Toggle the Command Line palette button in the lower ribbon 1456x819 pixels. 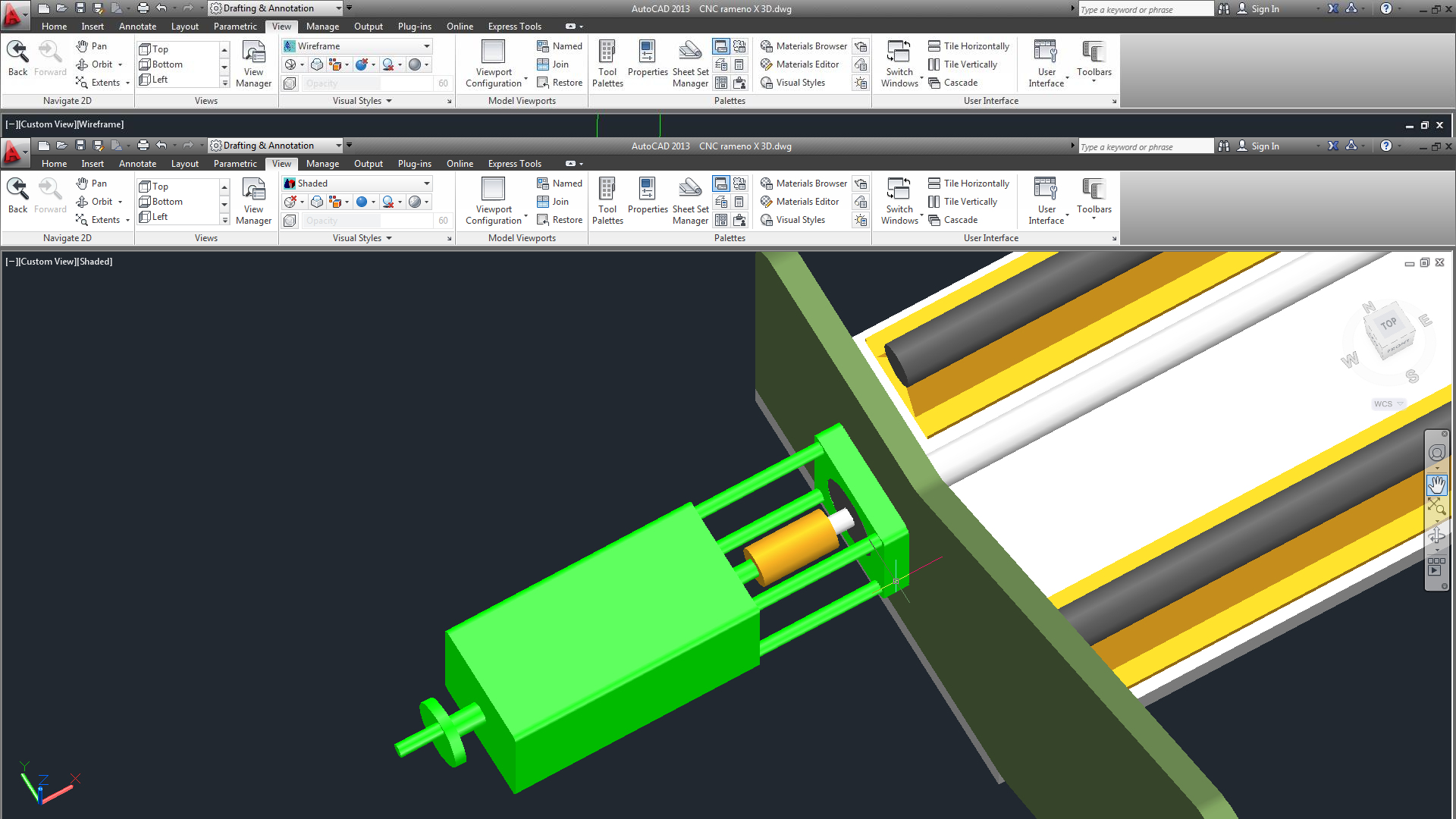click(x=721, y=184)
